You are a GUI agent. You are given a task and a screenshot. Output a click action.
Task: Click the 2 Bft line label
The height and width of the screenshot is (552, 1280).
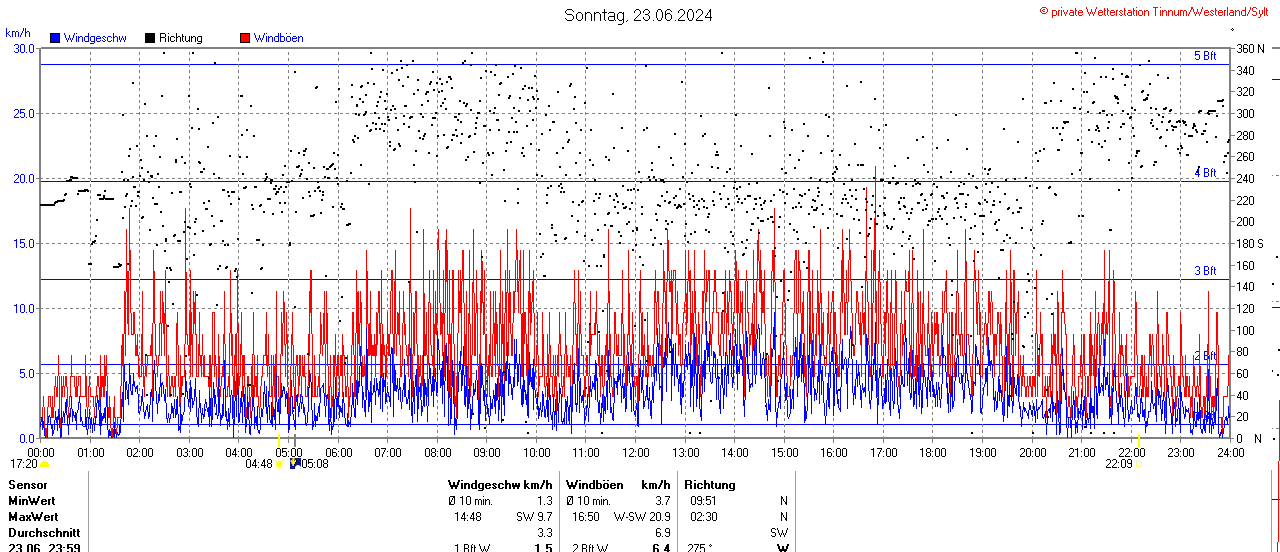(x=1205, y=356)
